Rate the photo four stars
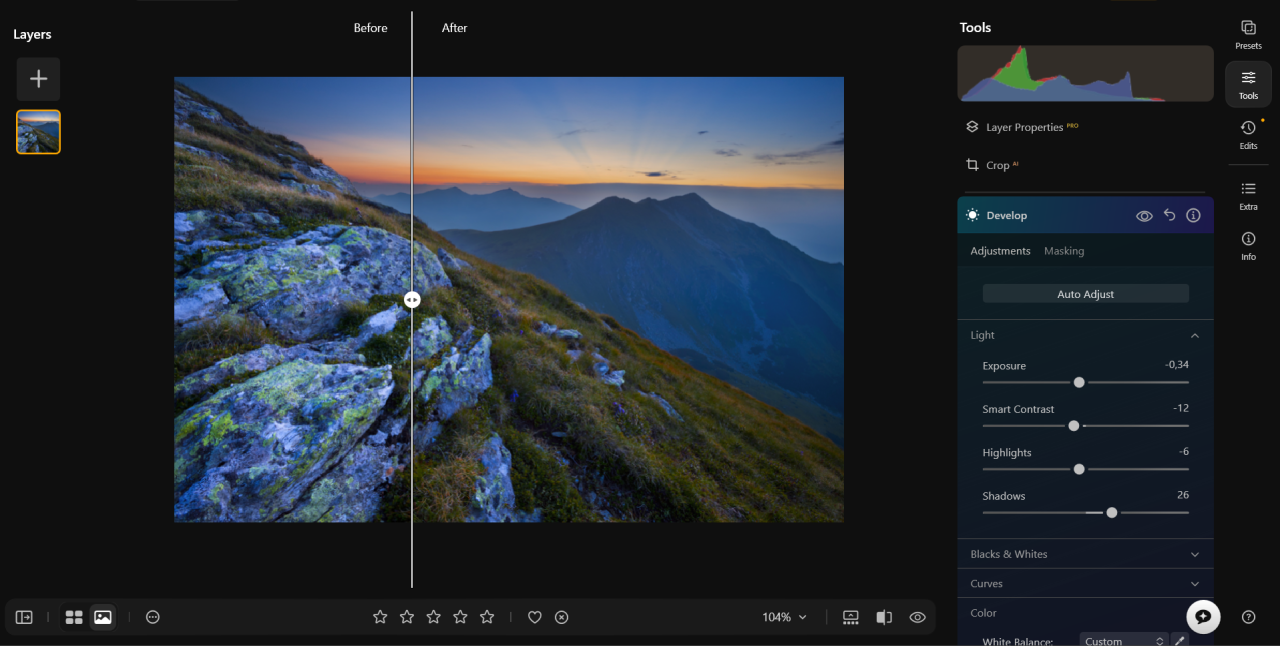 460,617
